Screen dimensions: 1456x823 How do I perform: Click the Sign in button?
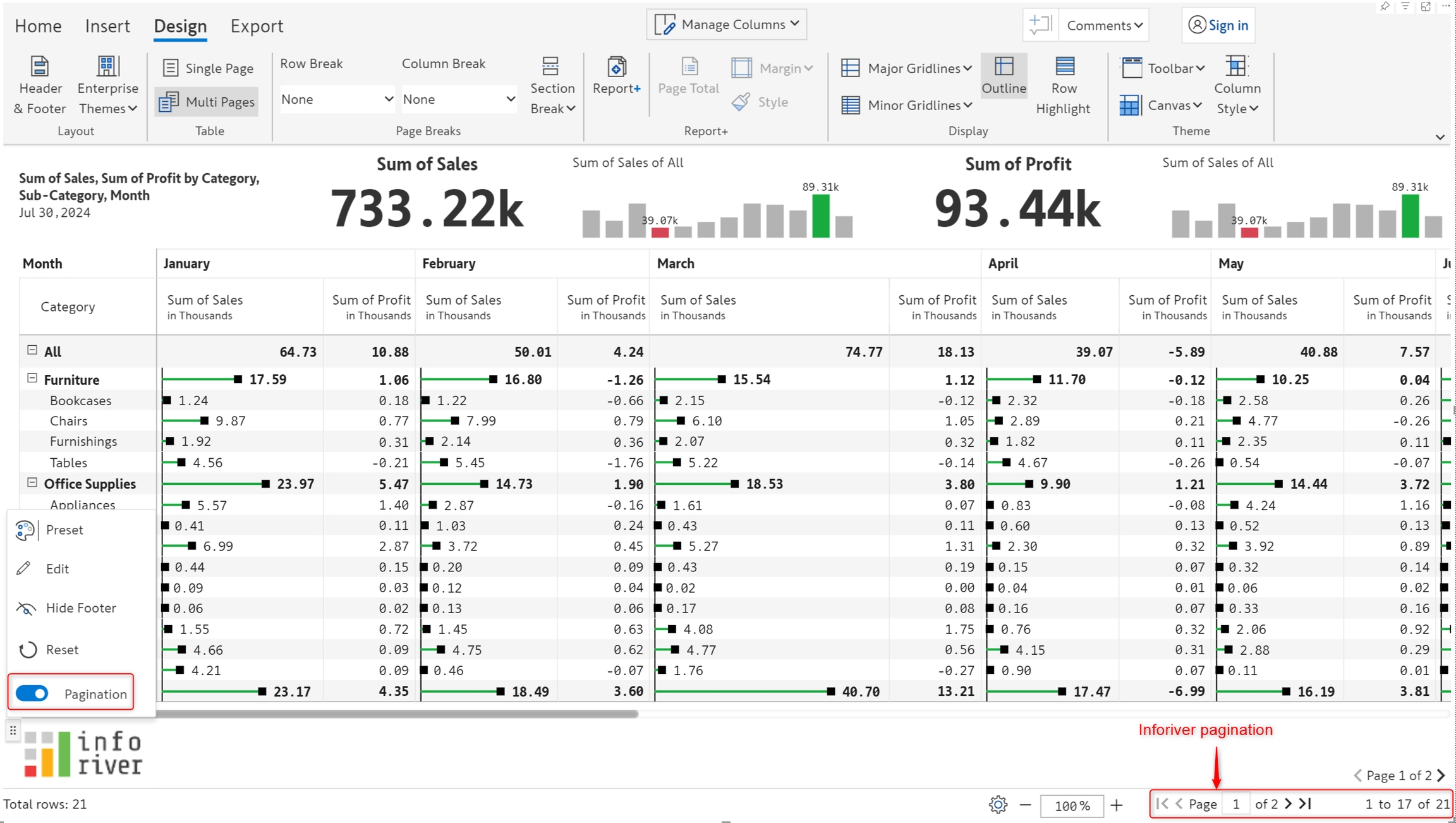1218,25
